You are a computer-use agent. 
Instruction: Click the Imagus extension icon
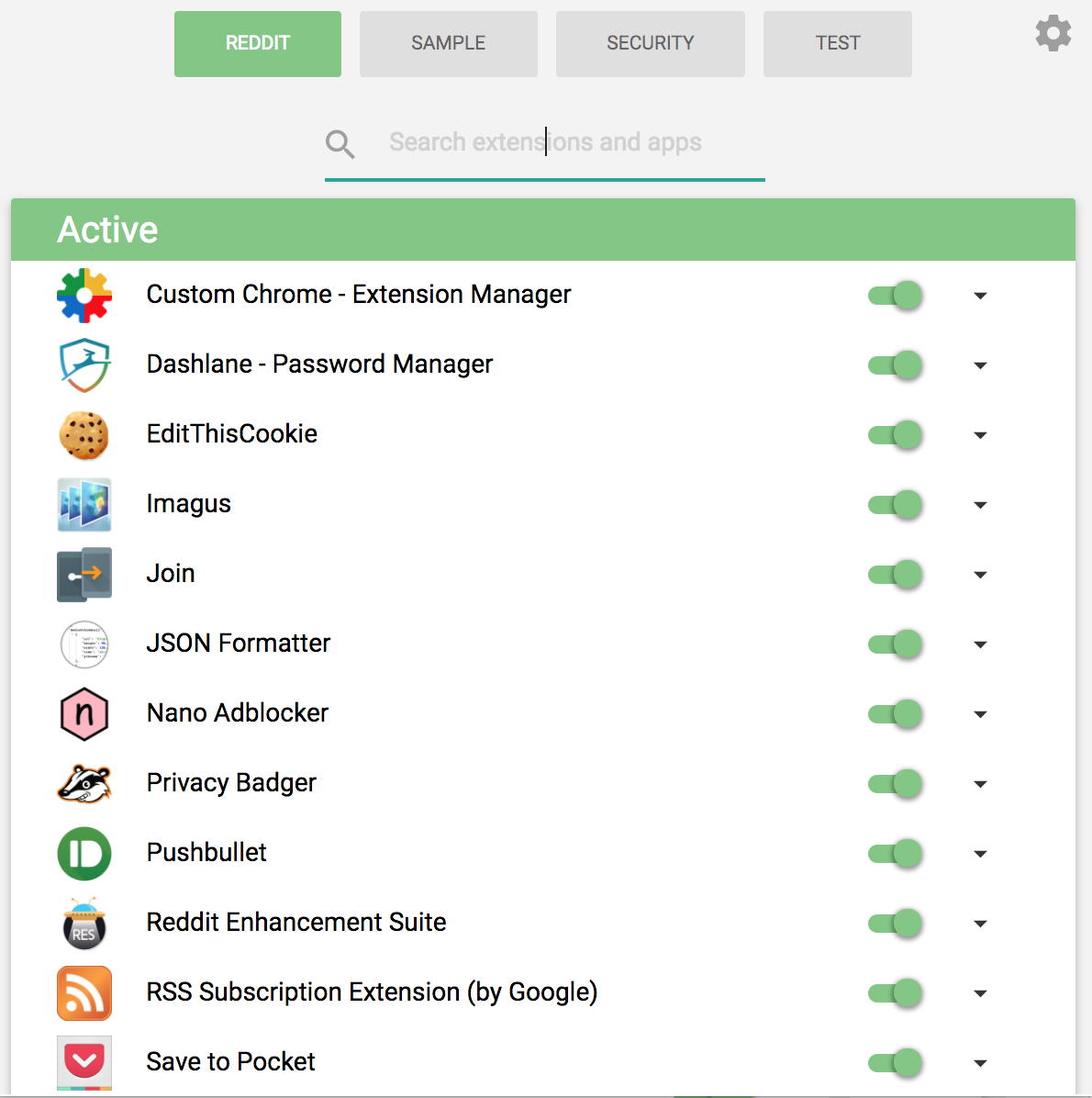pyautogui.click(x=84, y=505)
